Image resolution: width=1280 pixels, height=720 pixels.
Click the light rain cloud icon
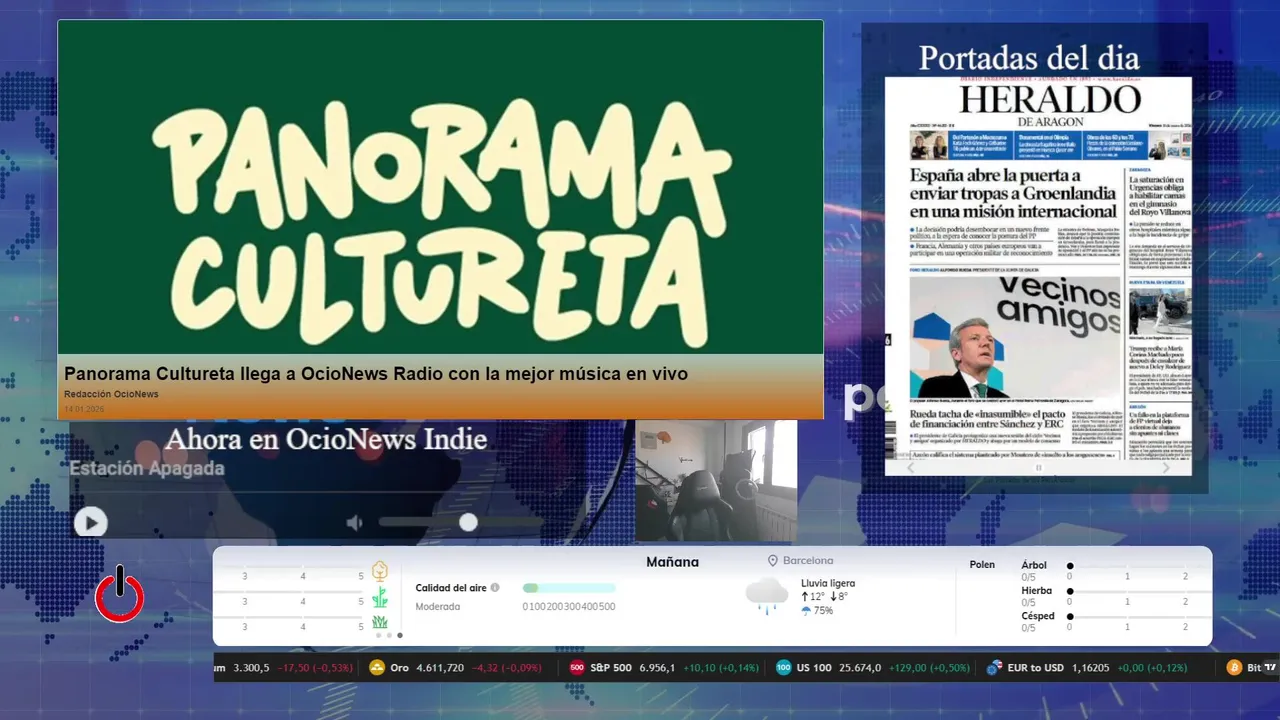click(x=767, y=596)
